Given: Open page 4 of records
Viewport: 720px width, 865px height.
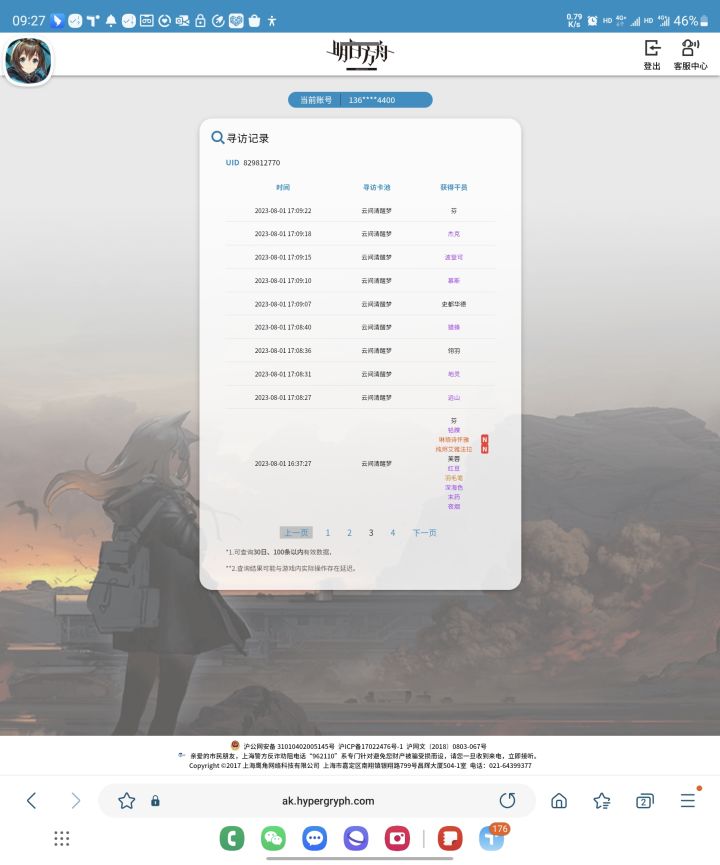Looking at the screenshot, I should [x=392, y=532].
